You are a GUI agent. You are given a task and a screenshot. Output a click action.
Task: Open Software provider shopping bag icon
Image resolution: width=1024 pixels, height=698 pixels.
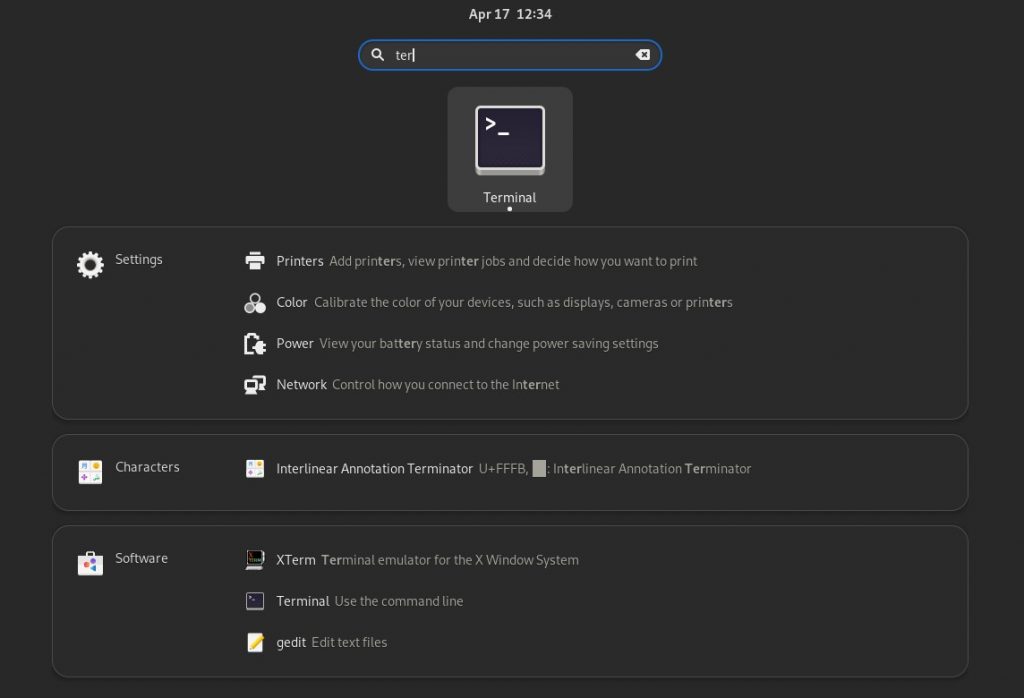pos(90,563)
